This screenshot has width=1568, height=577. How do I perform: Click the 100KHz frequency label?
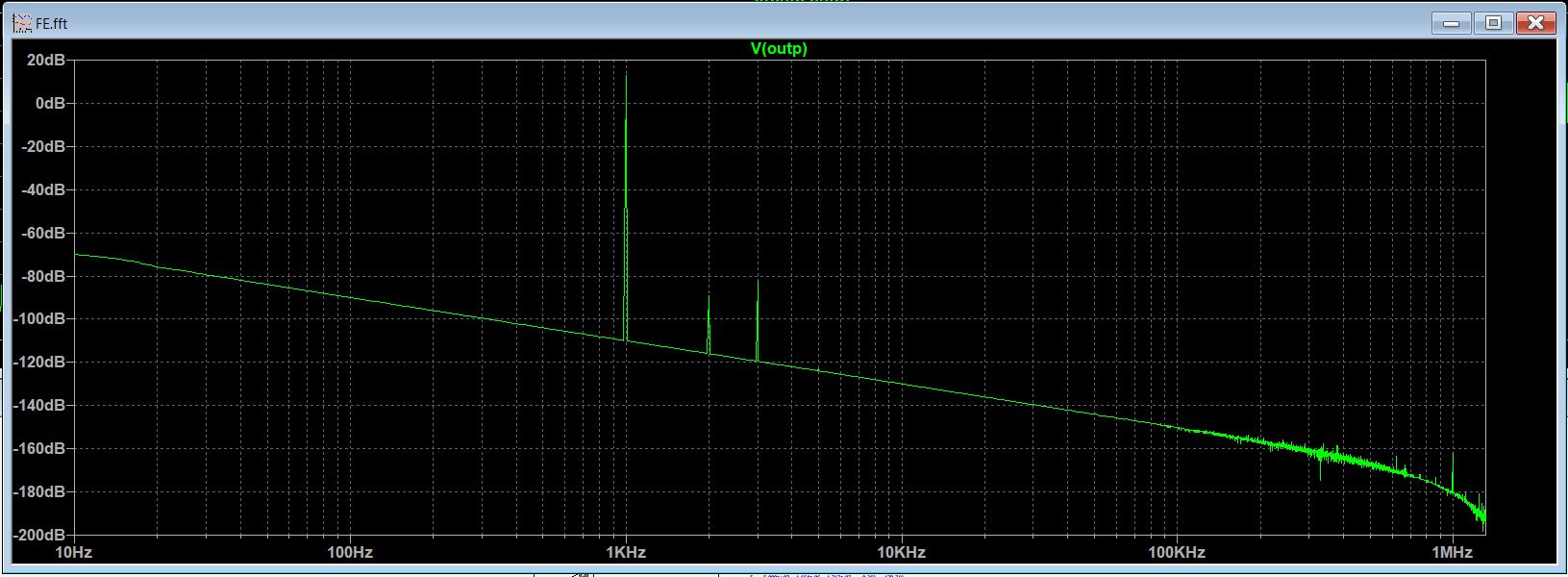tap(1177, 553)
